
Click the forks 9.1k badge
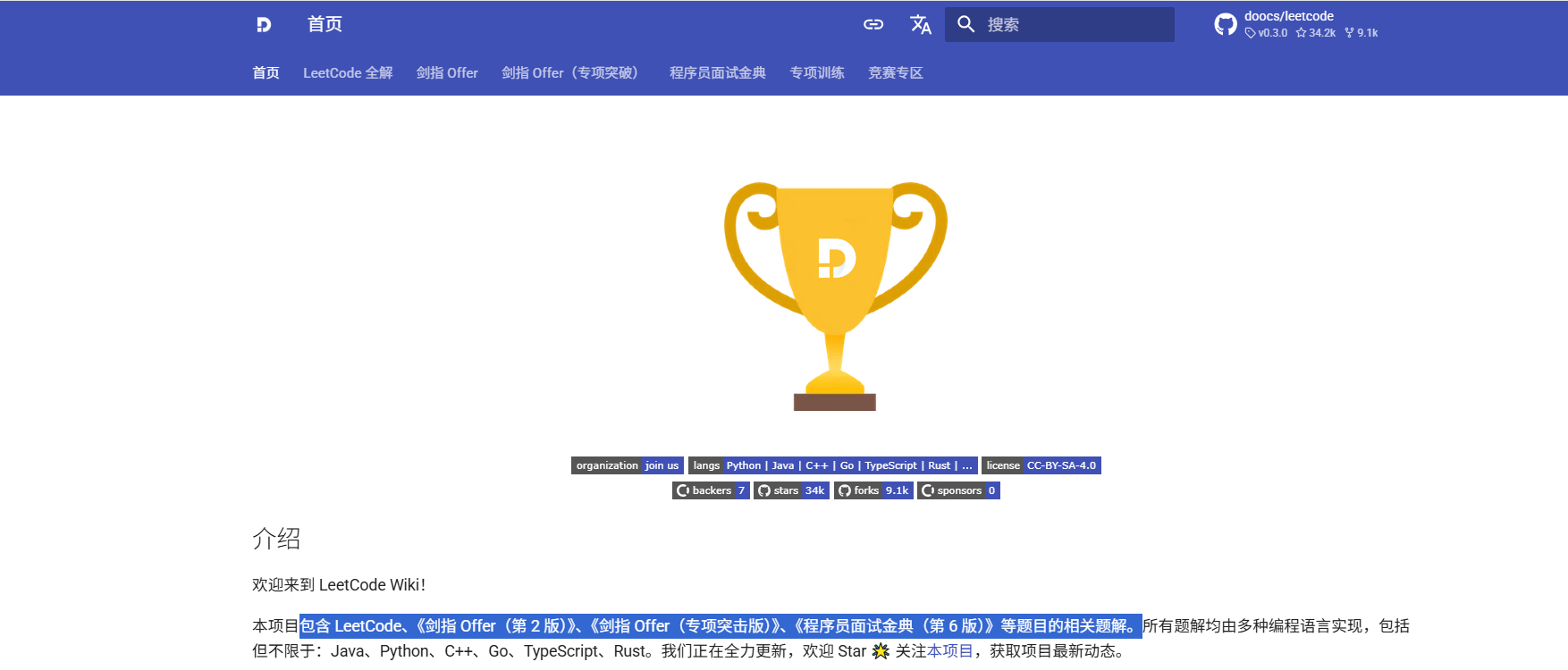tap(873, 490)
